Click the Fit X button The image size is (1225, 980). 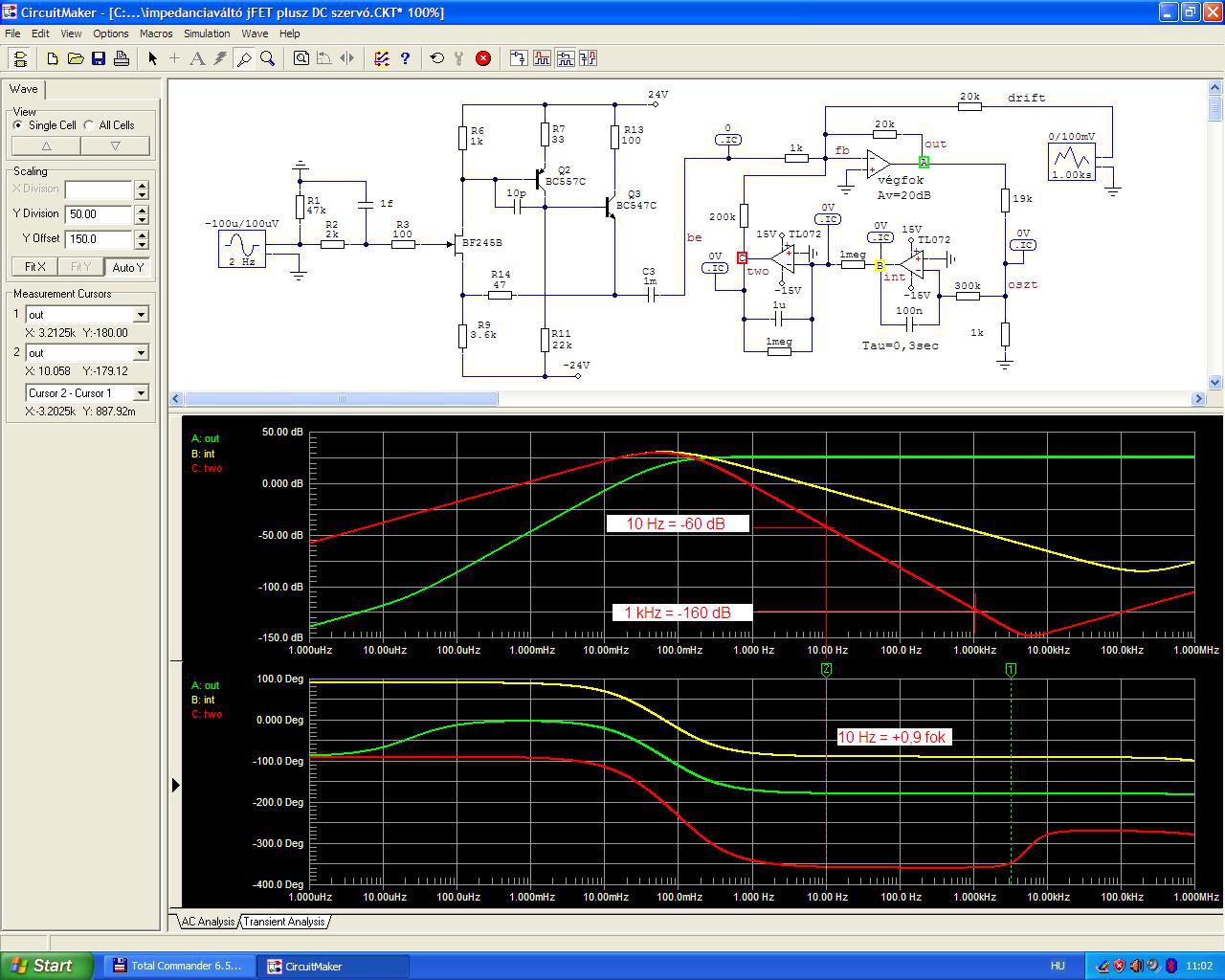tap(34, 267)
